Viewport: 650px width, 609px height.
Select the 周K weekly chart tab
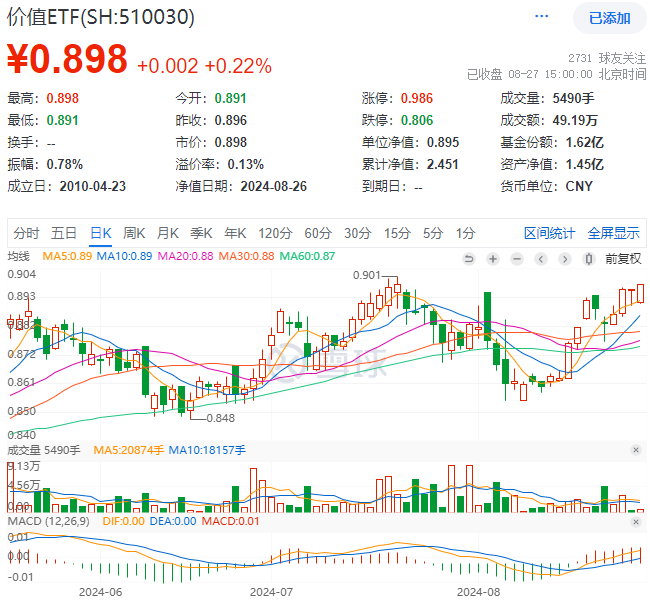click(135, 233)
